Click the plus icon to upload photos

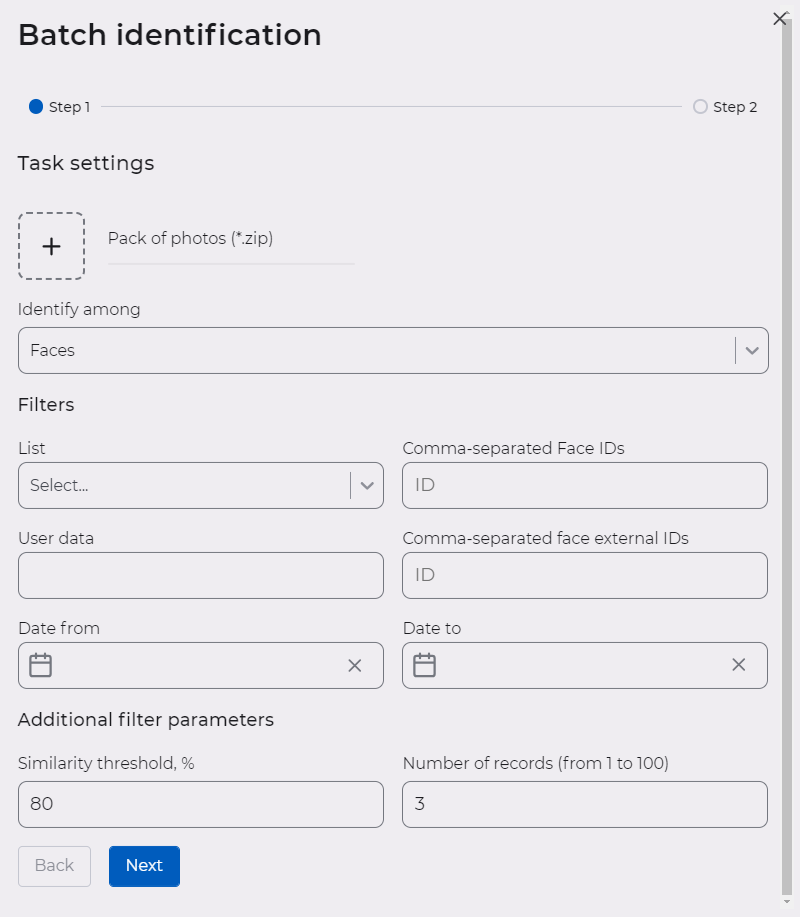pos(51,245)
